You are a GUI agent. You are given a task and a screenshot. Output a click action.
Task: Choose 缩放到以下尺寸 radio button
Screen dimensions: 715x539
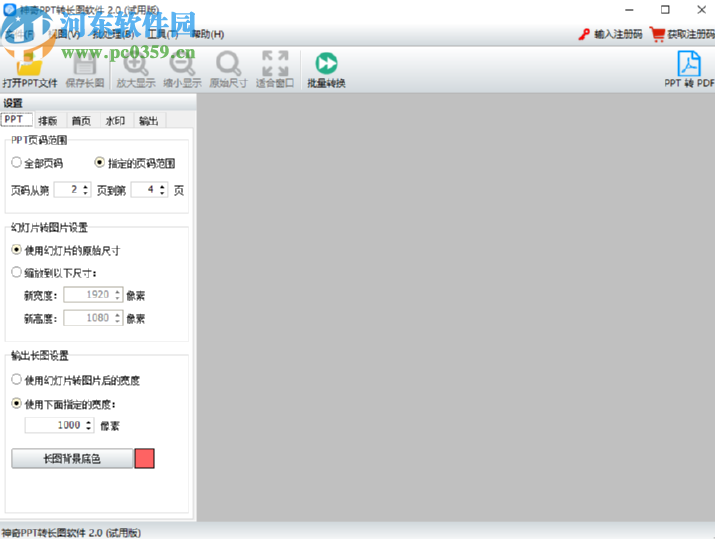[x=16, y=272]
